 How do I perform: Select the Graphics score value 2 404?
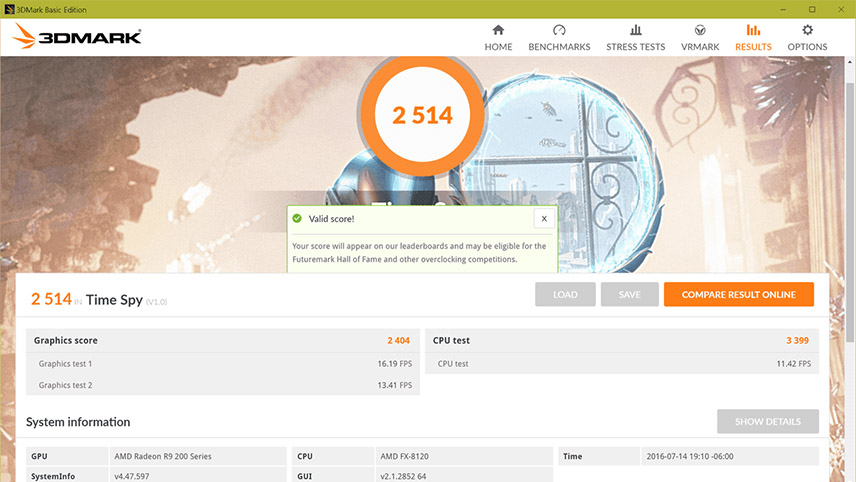399,340
